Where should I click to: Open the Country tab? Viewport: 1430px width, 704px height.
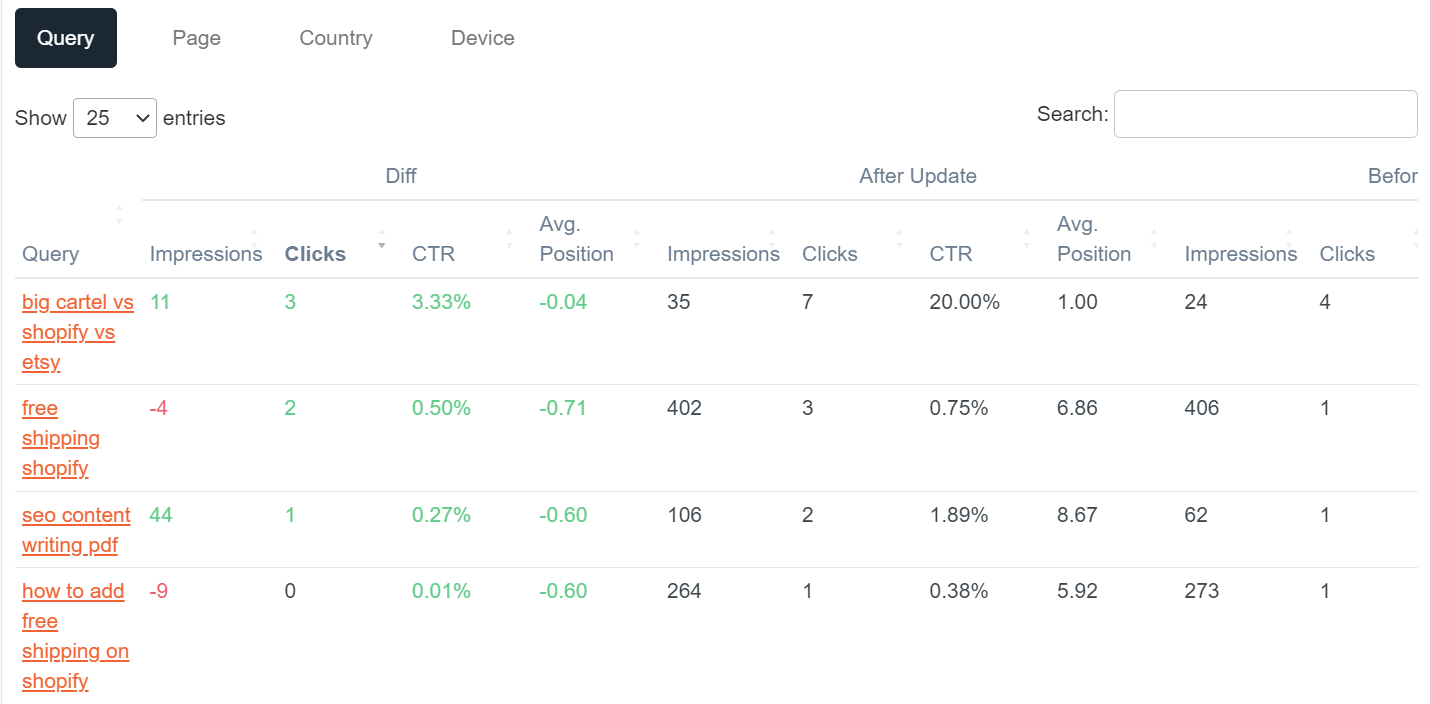[x=336, y=38]
